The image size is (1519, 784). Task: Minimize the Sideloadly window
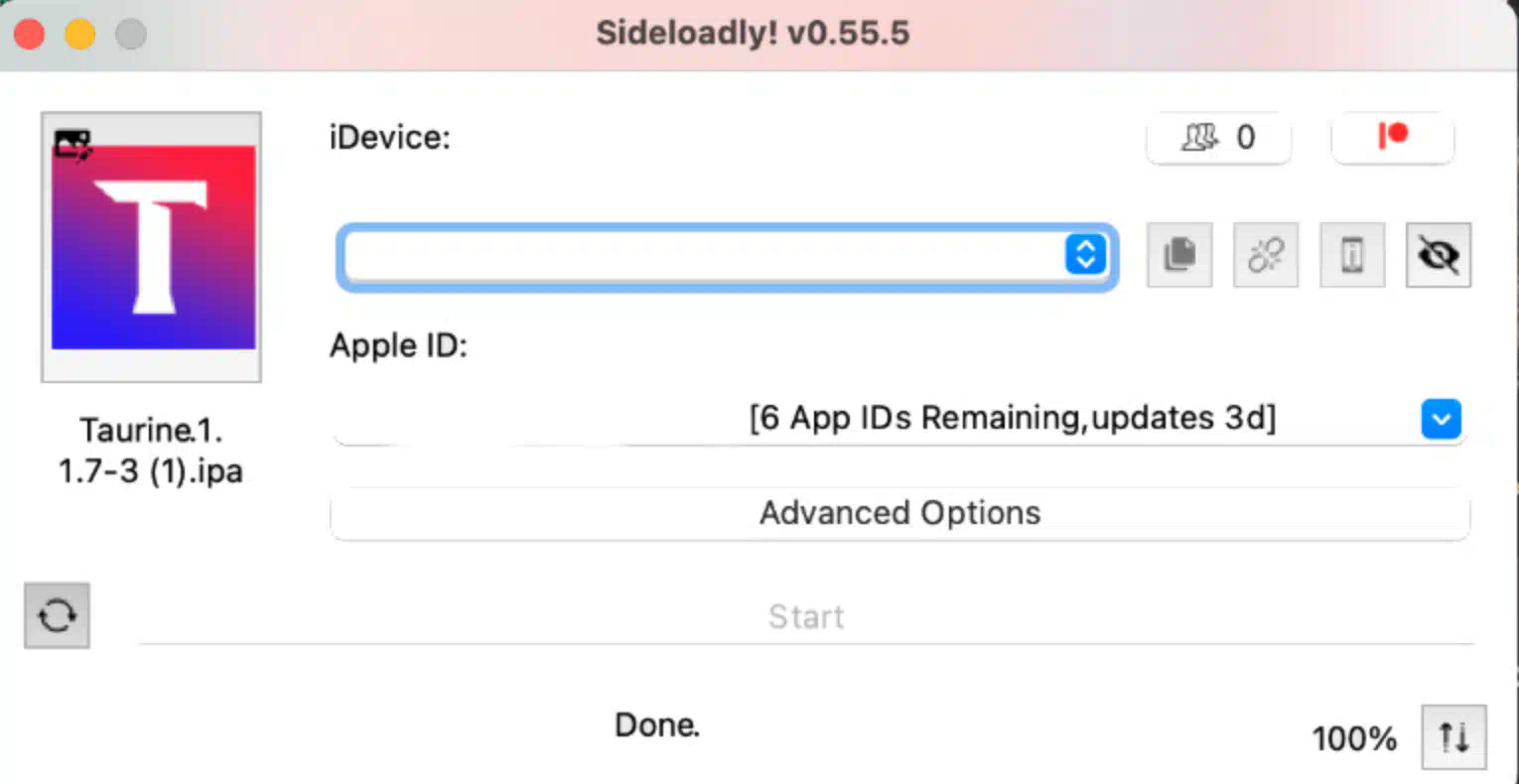pos(80,35)
